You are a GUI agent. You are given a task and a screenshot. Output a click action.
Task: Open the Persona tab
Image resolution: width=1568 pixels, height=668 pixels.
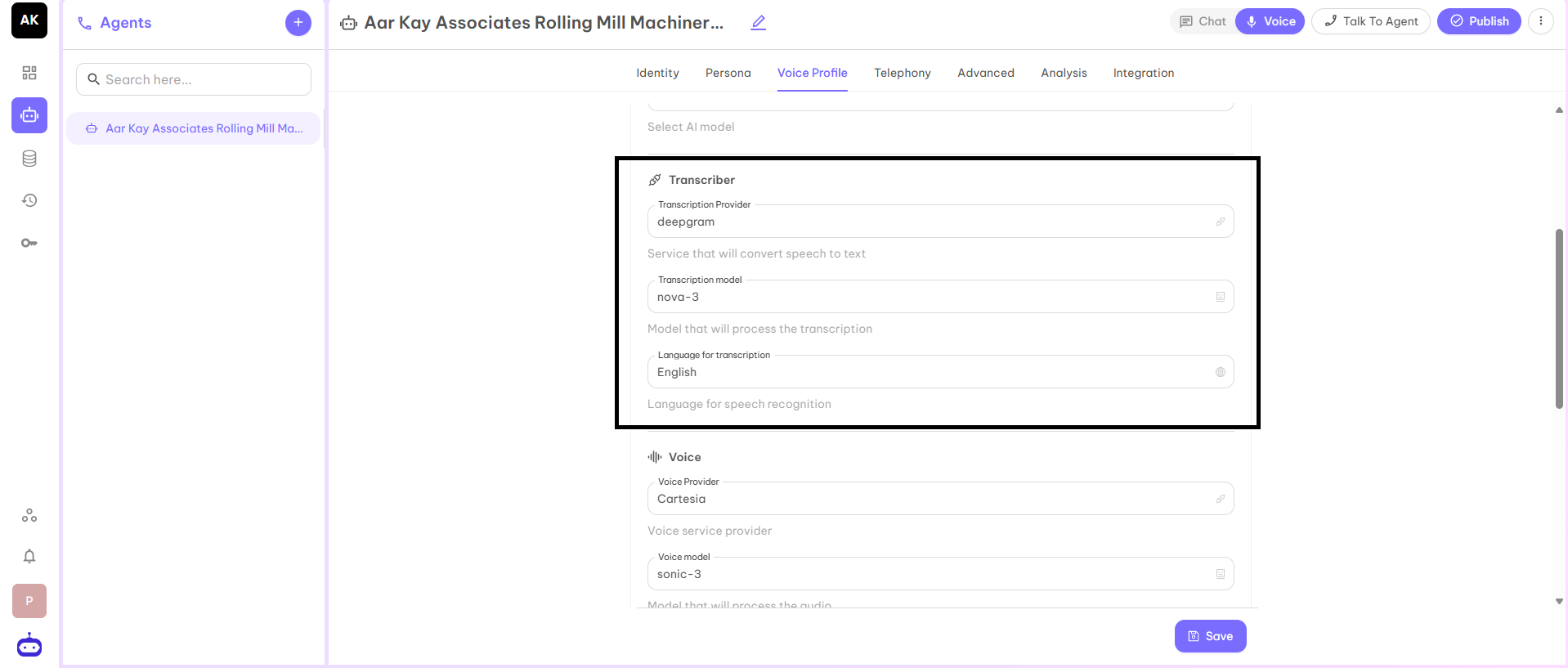[728, 73]
